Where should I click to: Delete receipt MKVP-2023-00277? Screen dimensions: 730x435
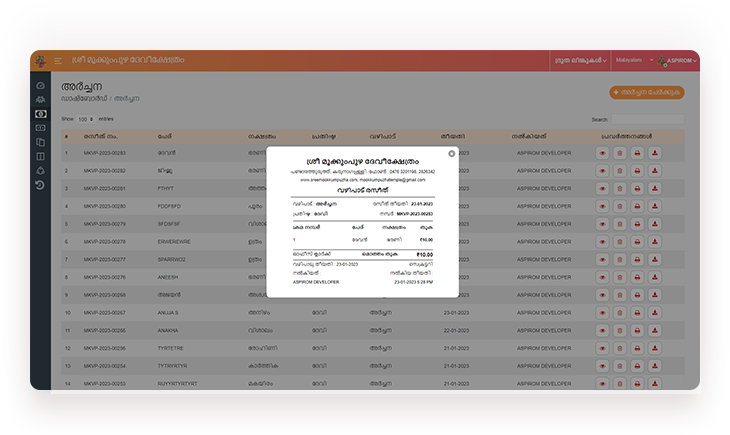point(620,259)
